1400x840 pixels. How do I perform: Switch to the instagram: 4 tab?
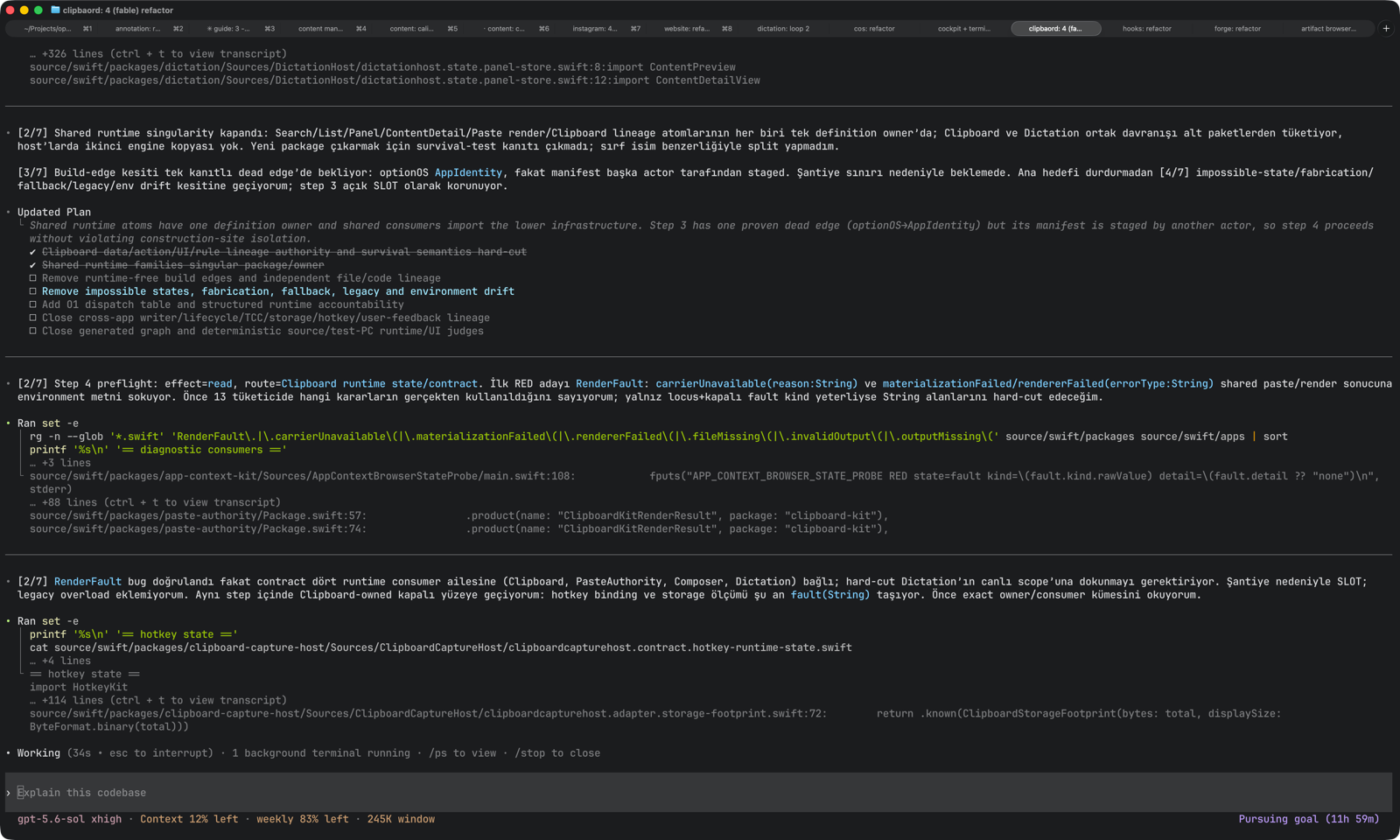point(602,29)
